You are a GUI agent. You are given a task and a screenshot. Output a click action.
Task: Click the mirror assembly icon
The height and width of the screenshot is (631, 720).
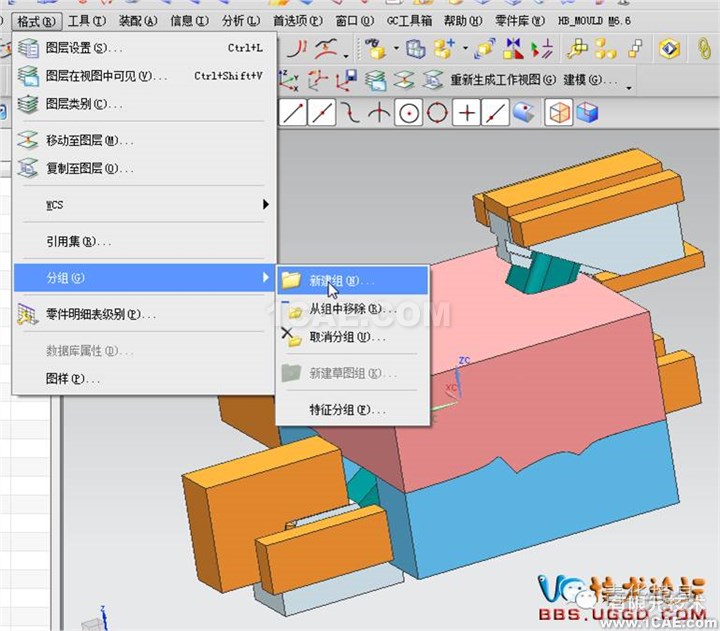coord(513,49)
